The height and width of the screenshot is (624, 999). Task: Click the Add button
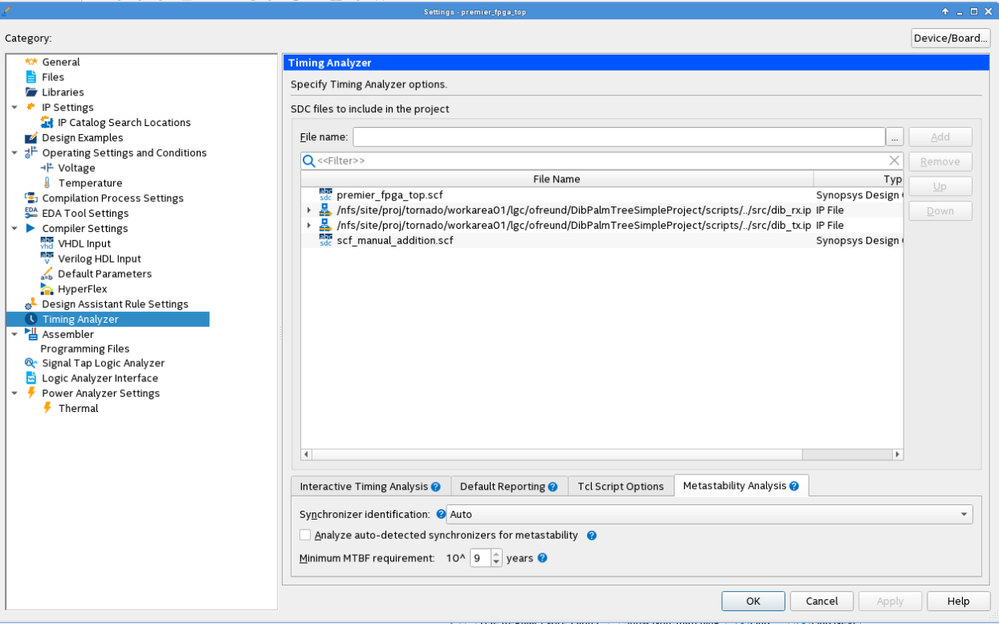point(940,137)
